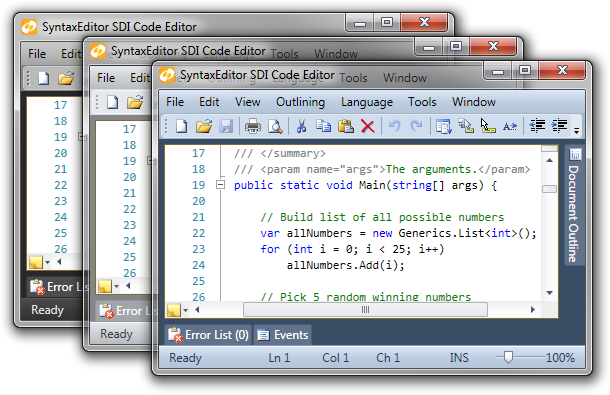Screen dimensions: 610x395
Task: Click the horizontal scrollbar thumb
Action: [x=365, y=310]
